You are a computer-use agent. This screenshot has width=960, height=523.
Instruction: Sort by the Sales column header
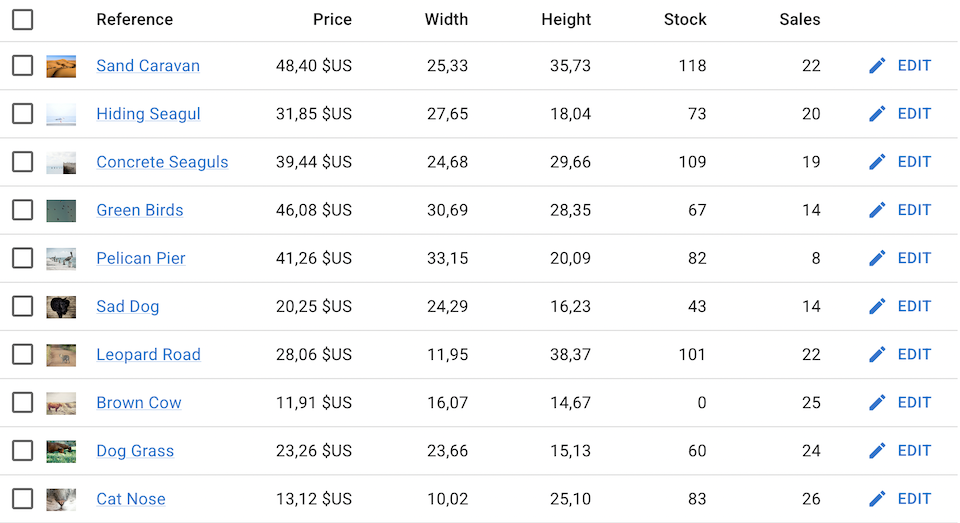click(x=800, y=19)
